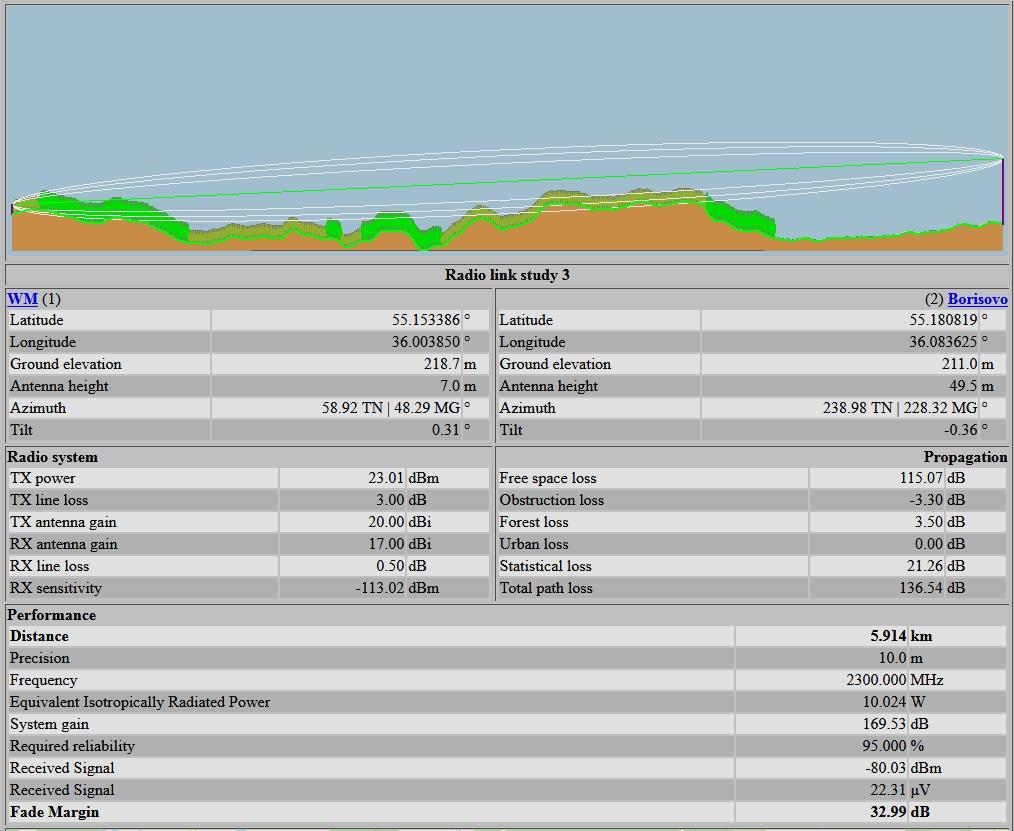The image size is (1014, 831).
Task: Click the TX power value 23.01
Action: pyautogui.click(x=385, y=478)
